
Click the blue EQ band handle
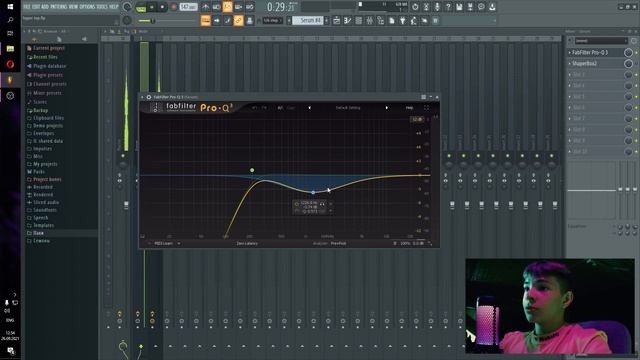point(313,192)
